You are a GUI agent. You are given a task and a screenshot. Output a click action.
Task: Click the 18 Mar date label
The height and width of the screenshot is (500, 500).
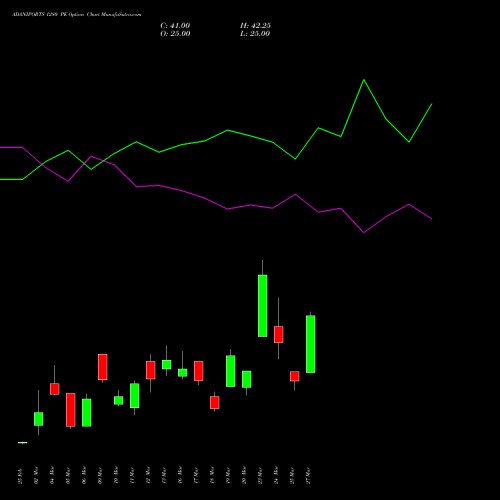212,475
